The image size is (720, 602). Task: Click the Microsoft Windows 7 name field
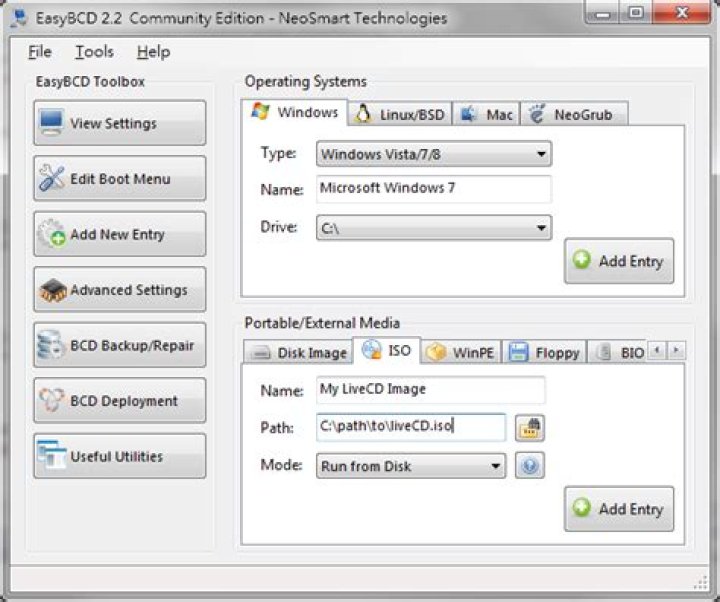tap(434, 189)
